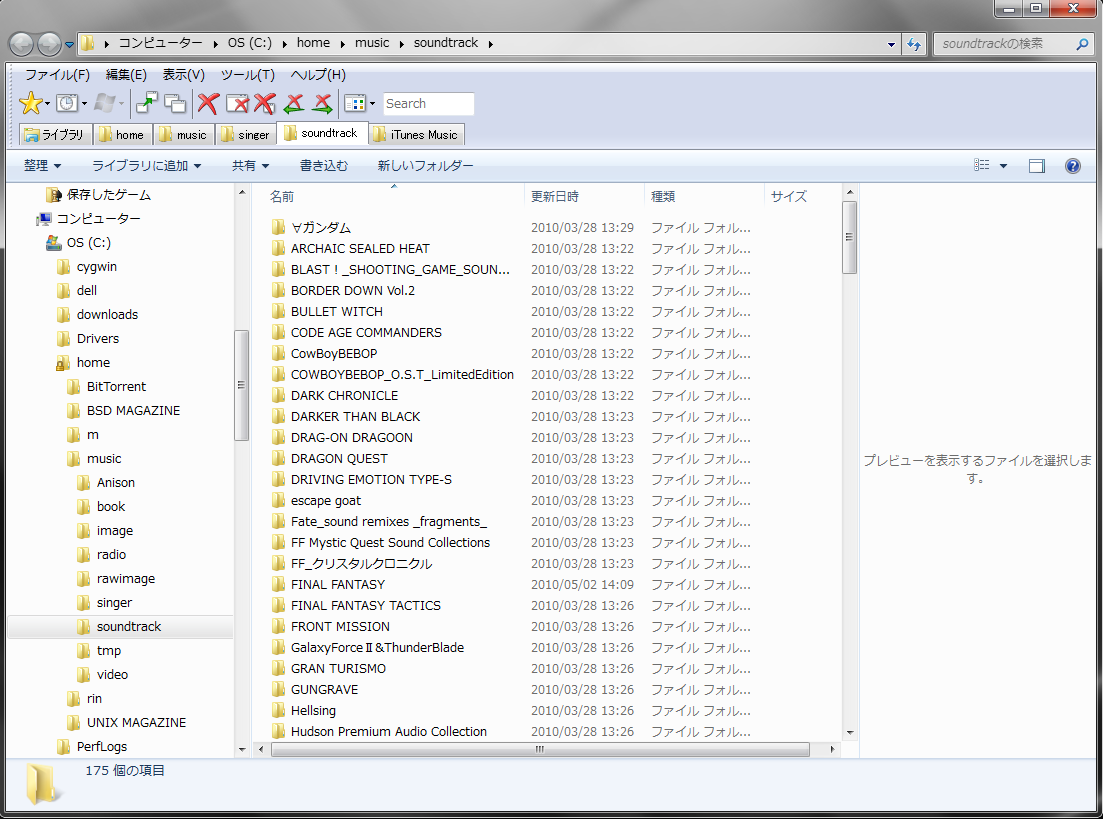Open the ヘルプ(H) menu
Viewport: 1103px width, 819px height.
[318, 75]
